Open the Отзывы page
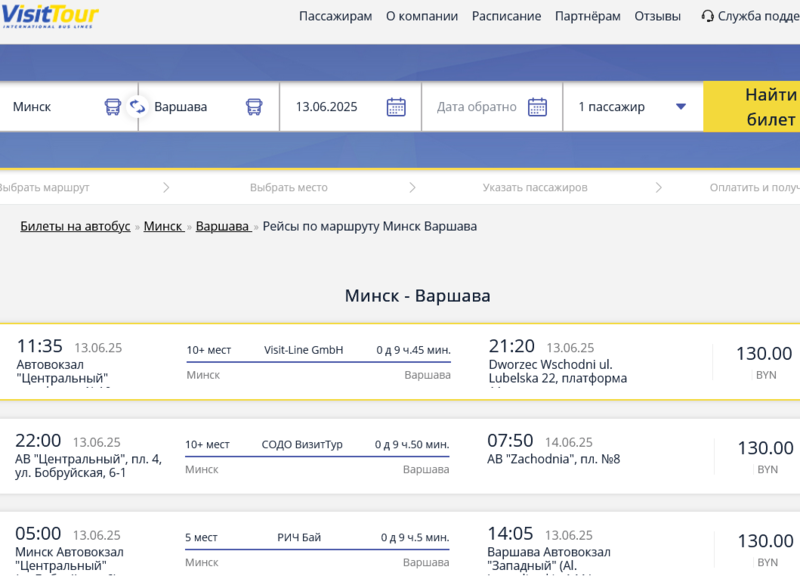This screenshot has width=800, height=579. (x=657, y=16)
